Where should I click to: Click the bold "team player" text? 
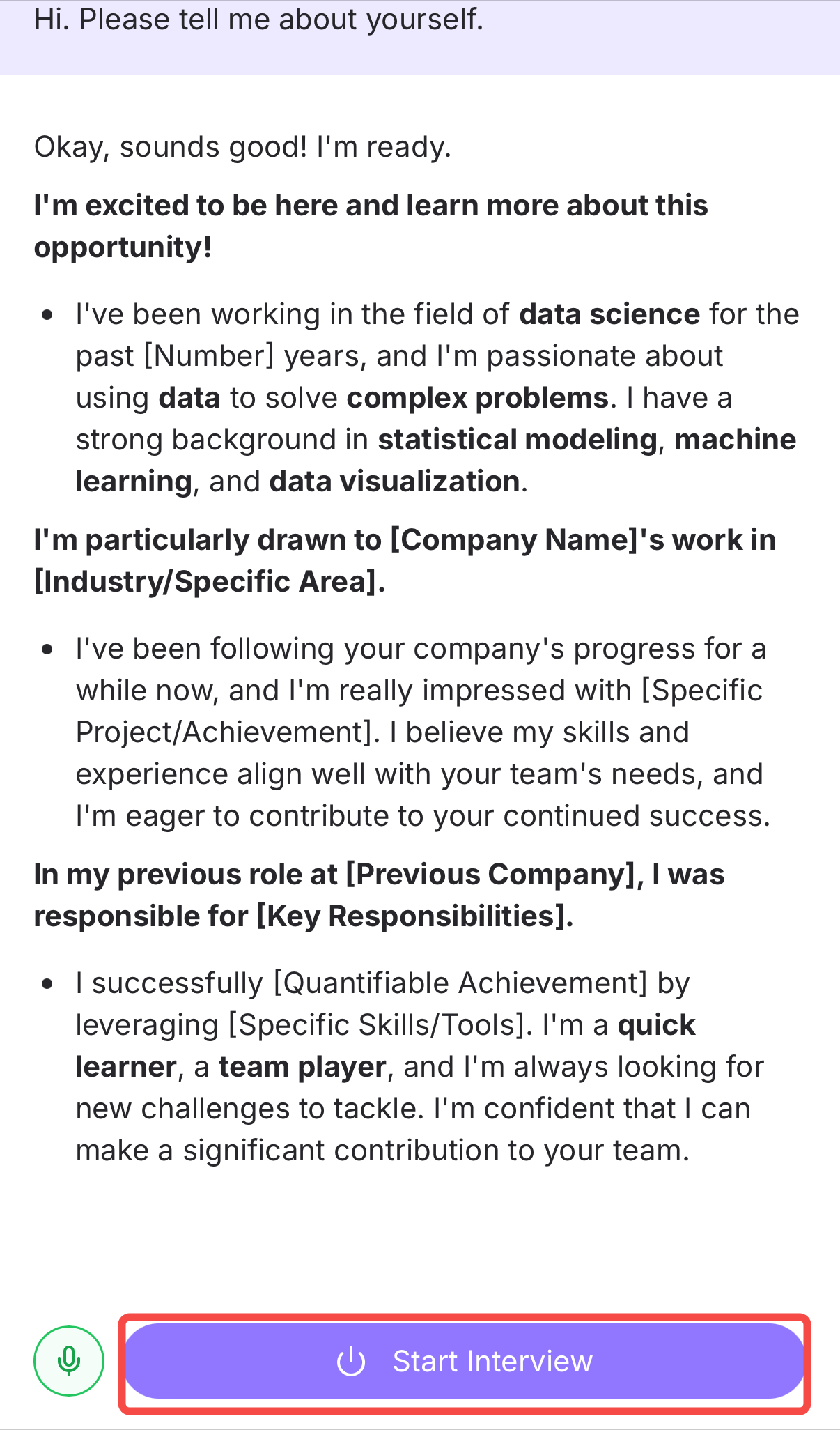pyautogui.click(x=302, y=1067)
